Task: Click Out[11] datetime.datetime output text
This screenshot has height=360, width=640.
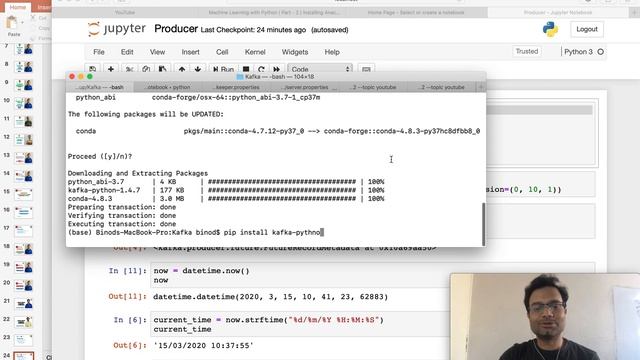Action: 270,297
